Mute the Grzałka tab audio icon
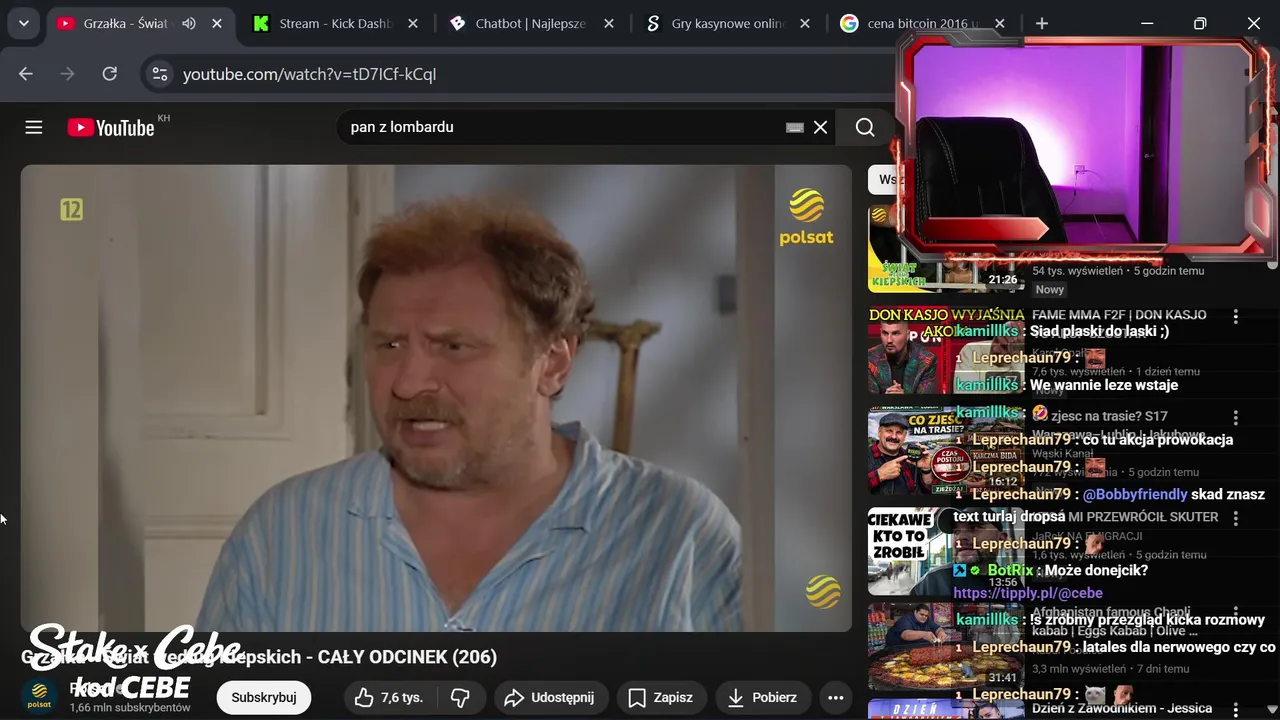The width and height of the screenshot is (1280, 720). (189, 23)
